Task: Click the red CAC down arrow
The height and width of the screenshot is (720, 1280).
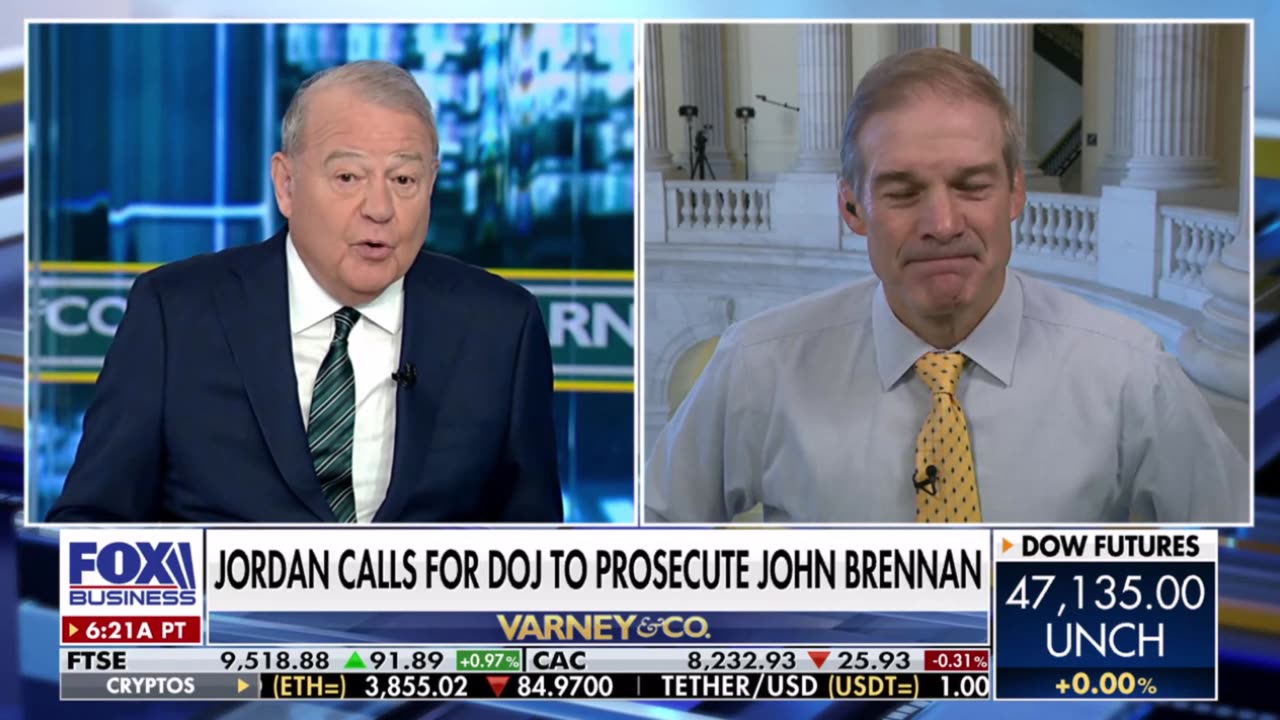Action: click(819, 660)
